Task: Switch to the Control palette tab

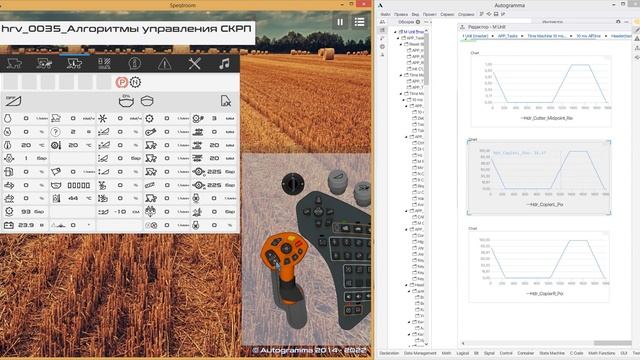Action: click(x=506, y=353)
